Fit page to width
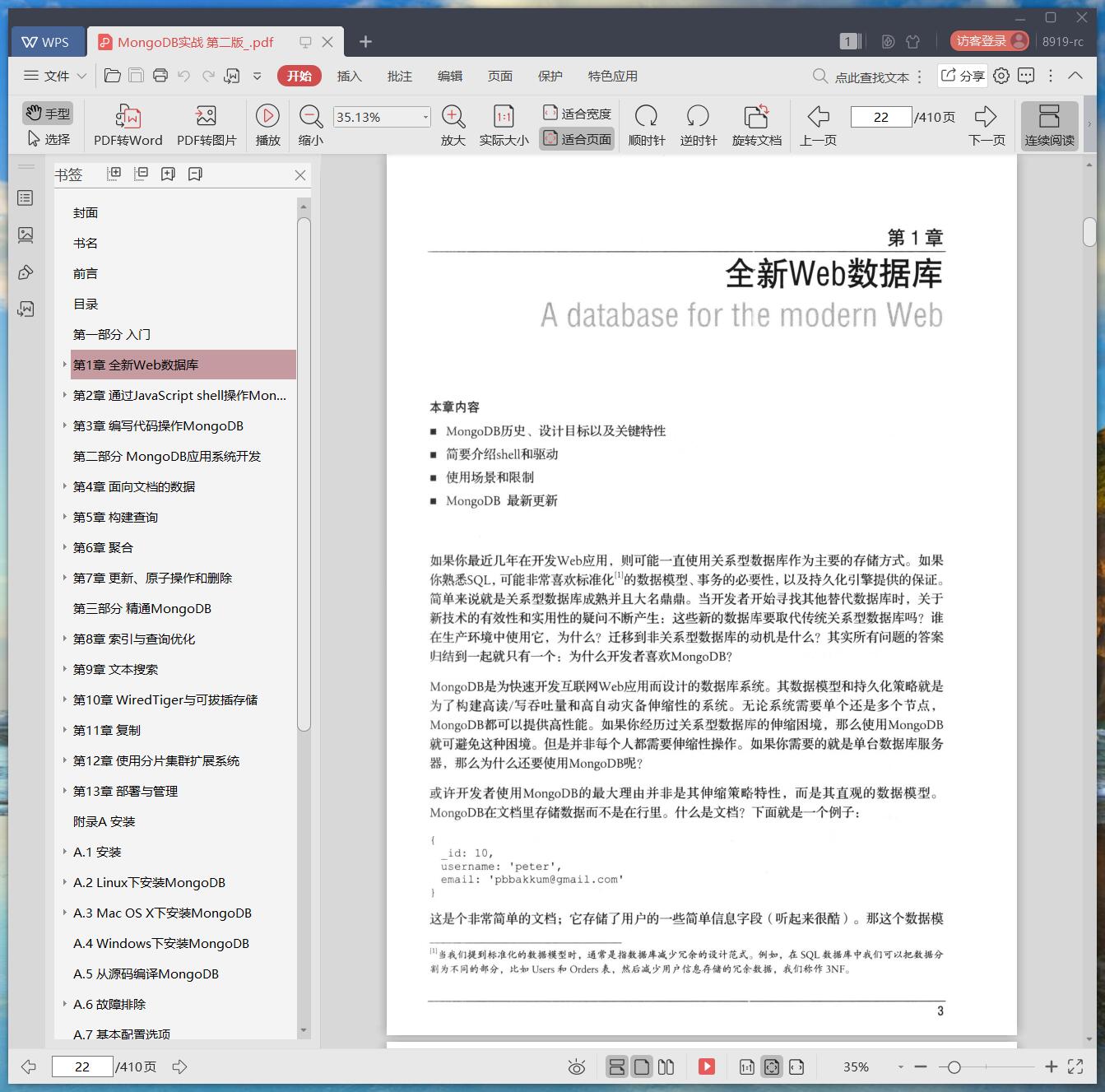This screenshot has height=1092, width=1105. [x=577, y=113]
